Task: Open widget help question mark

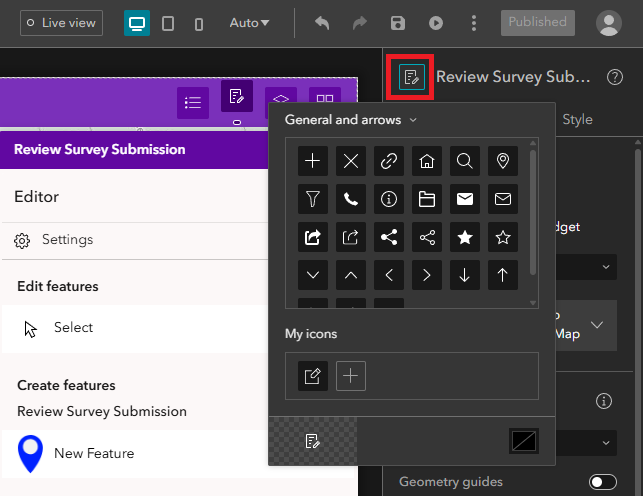Action: pyautogui.click(x=615, y=77)
